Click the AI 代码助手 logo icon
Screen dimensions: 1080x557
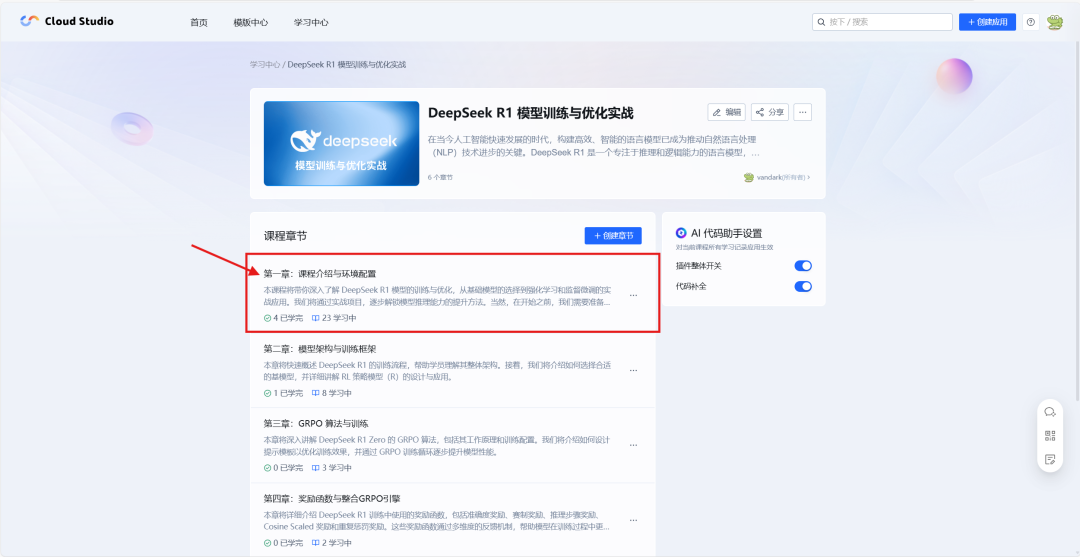[681, 233]
